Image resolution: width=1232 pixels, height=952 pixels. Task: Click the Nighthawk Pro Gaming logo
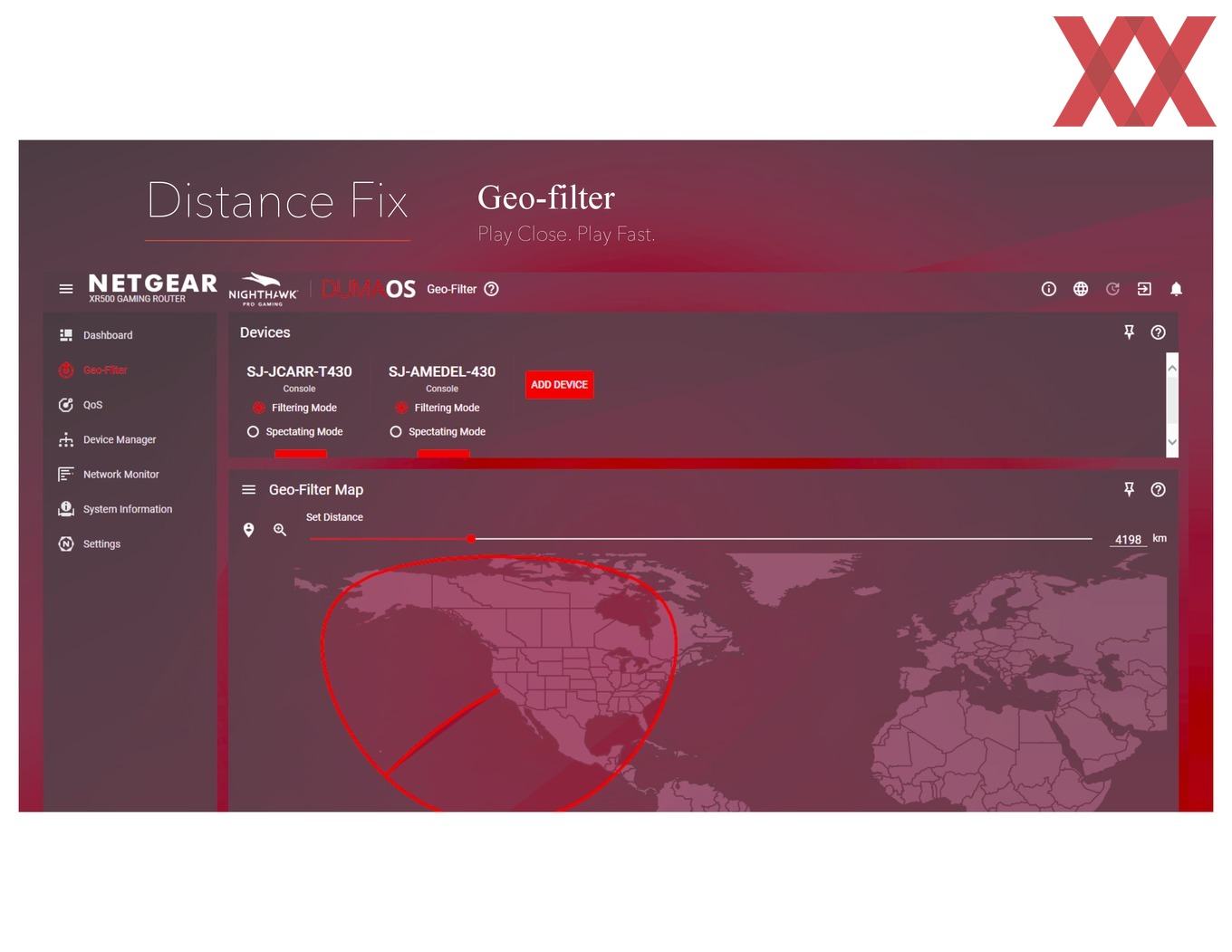pos(263,289)
